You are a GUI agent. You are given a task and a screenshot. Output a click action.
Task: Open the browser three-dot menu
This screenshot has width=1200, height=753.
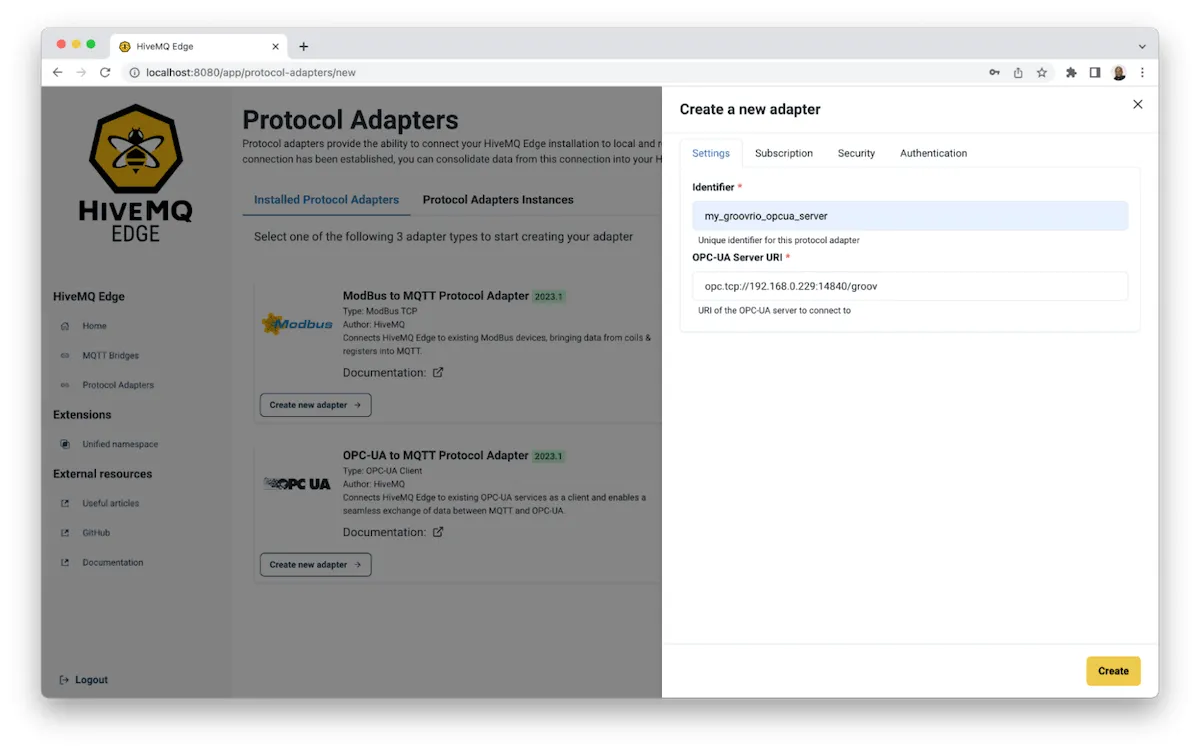tap(1142, 73)
